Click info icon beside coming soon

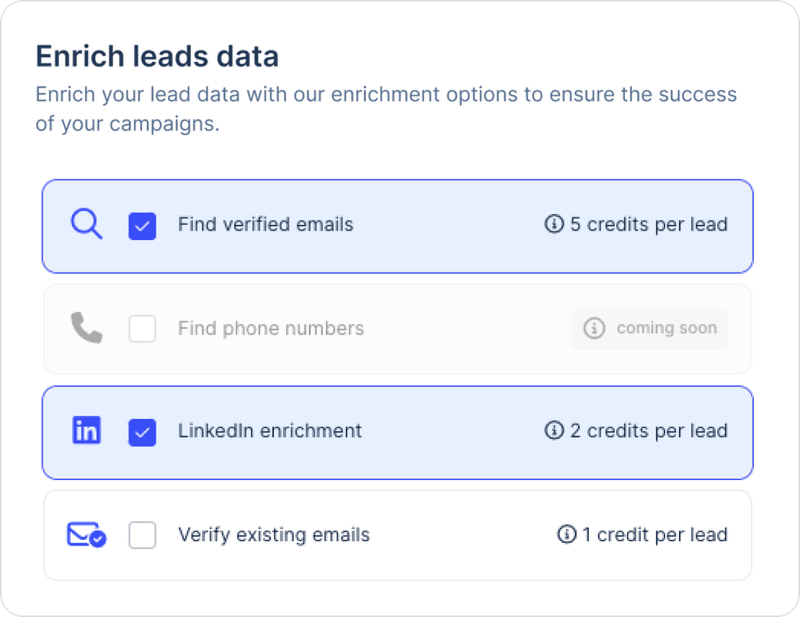[x=594, y=328]
